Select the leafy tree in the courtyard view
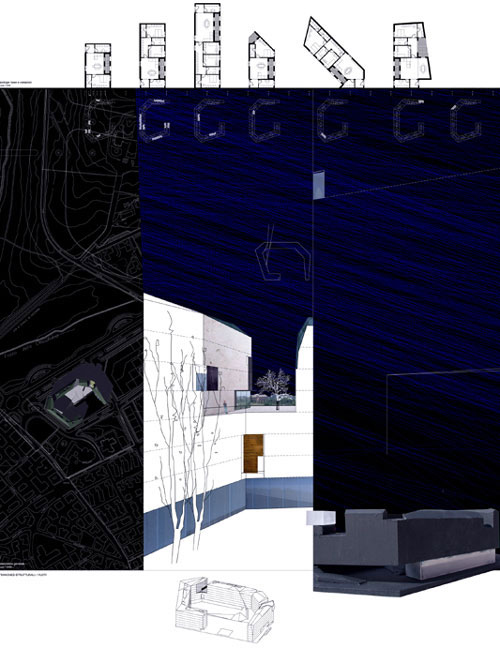Image resolution: width=500 pixels, height=650 pixels. [x=274, y=383]
